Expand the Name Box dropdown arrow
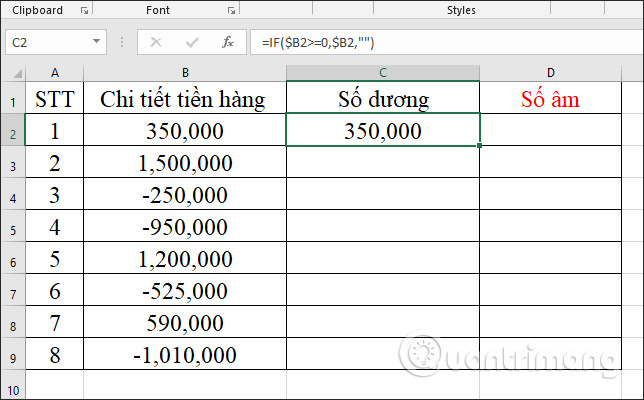The height and width of the screenshot is (400, 644). click(96, 41)
